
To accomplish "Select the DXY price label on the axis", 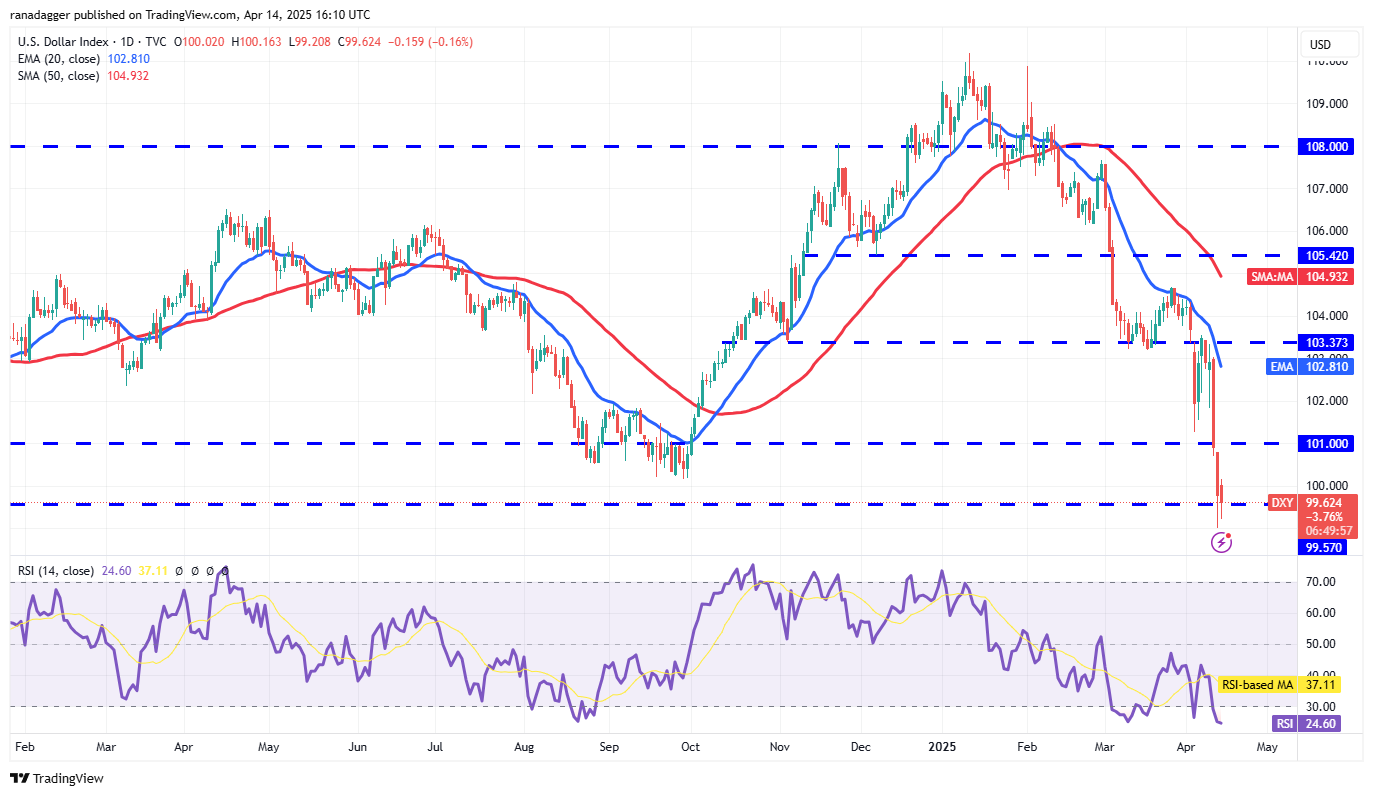I will (x=1282, y=503).
